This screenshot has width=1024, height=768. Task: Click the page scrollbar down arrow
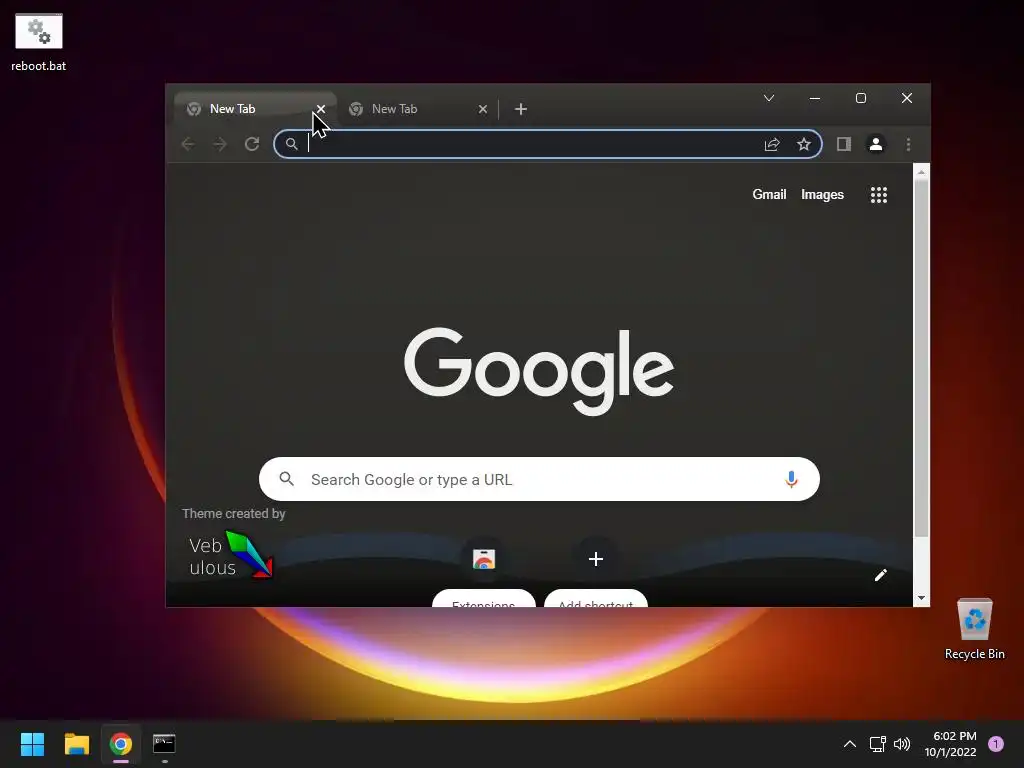921,598
